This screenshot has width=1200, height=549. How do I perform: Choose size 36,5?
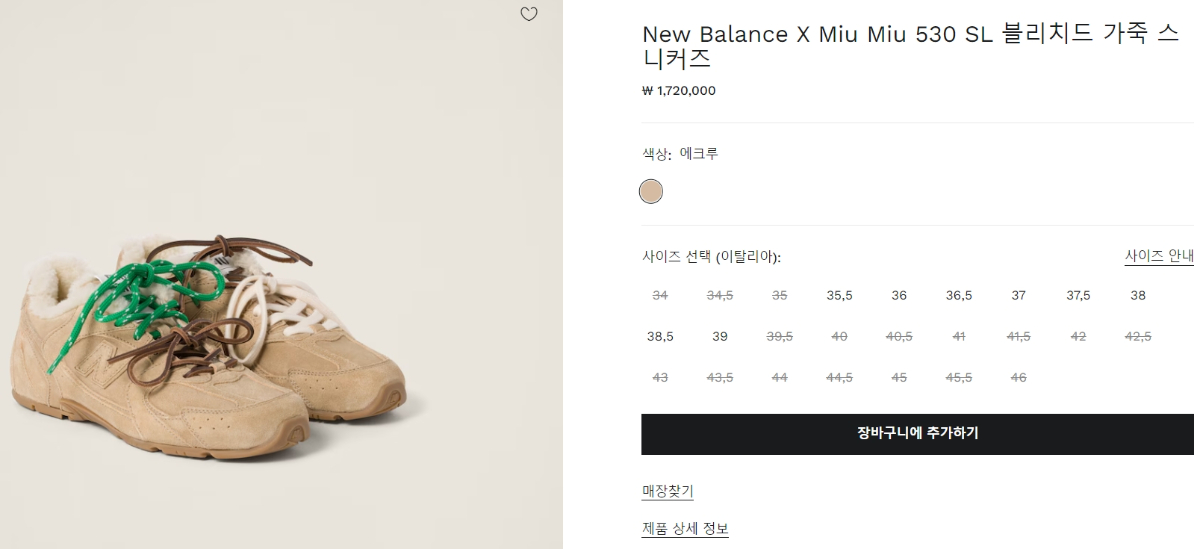959,296
